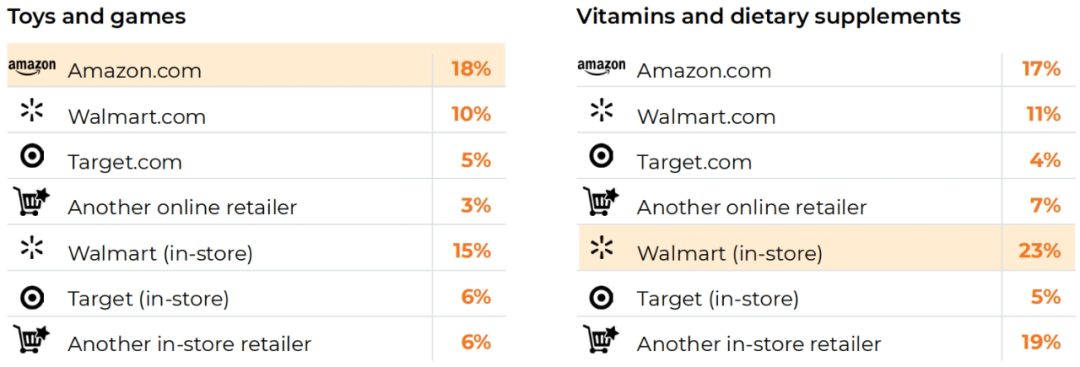Click the 23% value for Walmart (in-store) in Vitamins
Image resolution: width=1080 pixels, height=367 pixels.
[x=1040, y=251]
